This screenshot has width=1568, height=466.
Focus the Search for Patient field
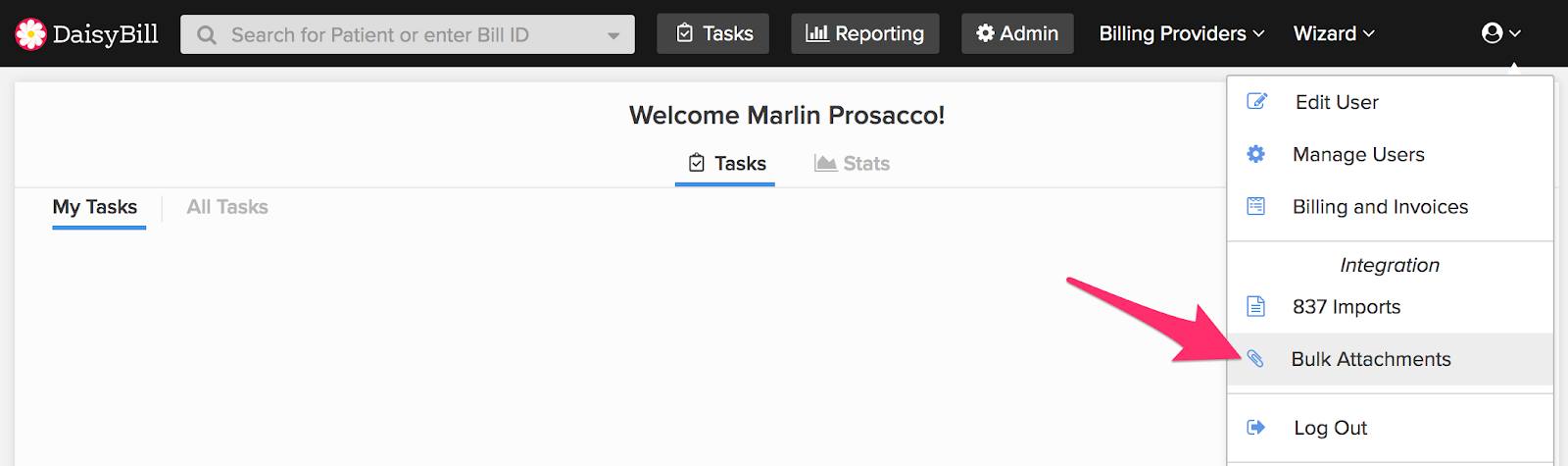(x=408, y=34)
